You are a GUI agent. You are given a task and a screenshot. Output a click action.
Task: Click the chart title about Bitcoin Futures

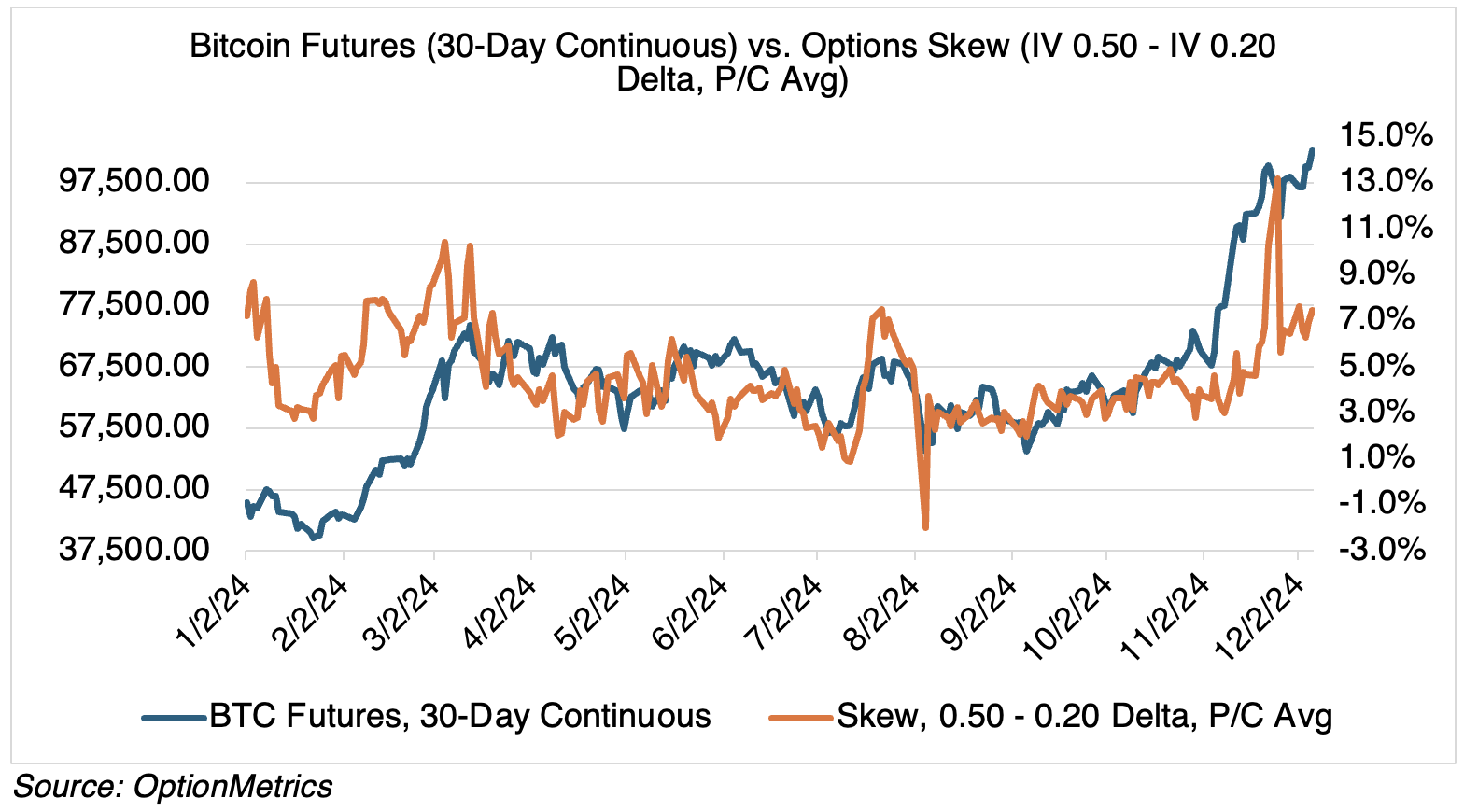click(x=732, y=63)
